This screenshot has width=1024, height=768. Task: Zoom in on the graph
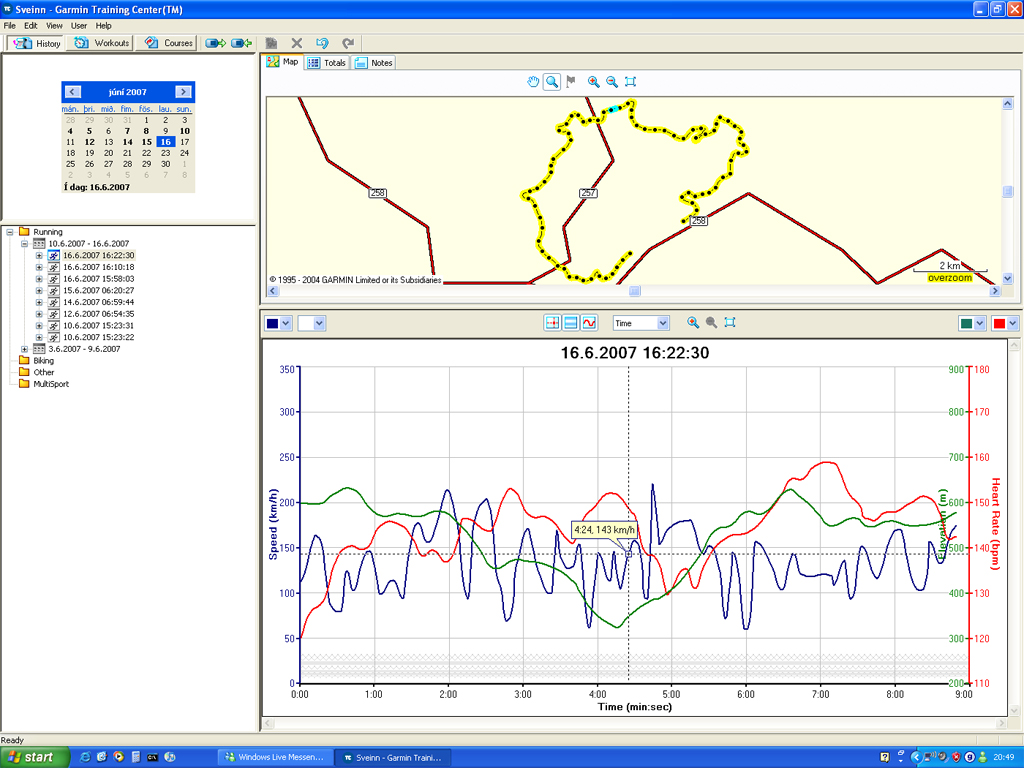[x=693, y=323]
